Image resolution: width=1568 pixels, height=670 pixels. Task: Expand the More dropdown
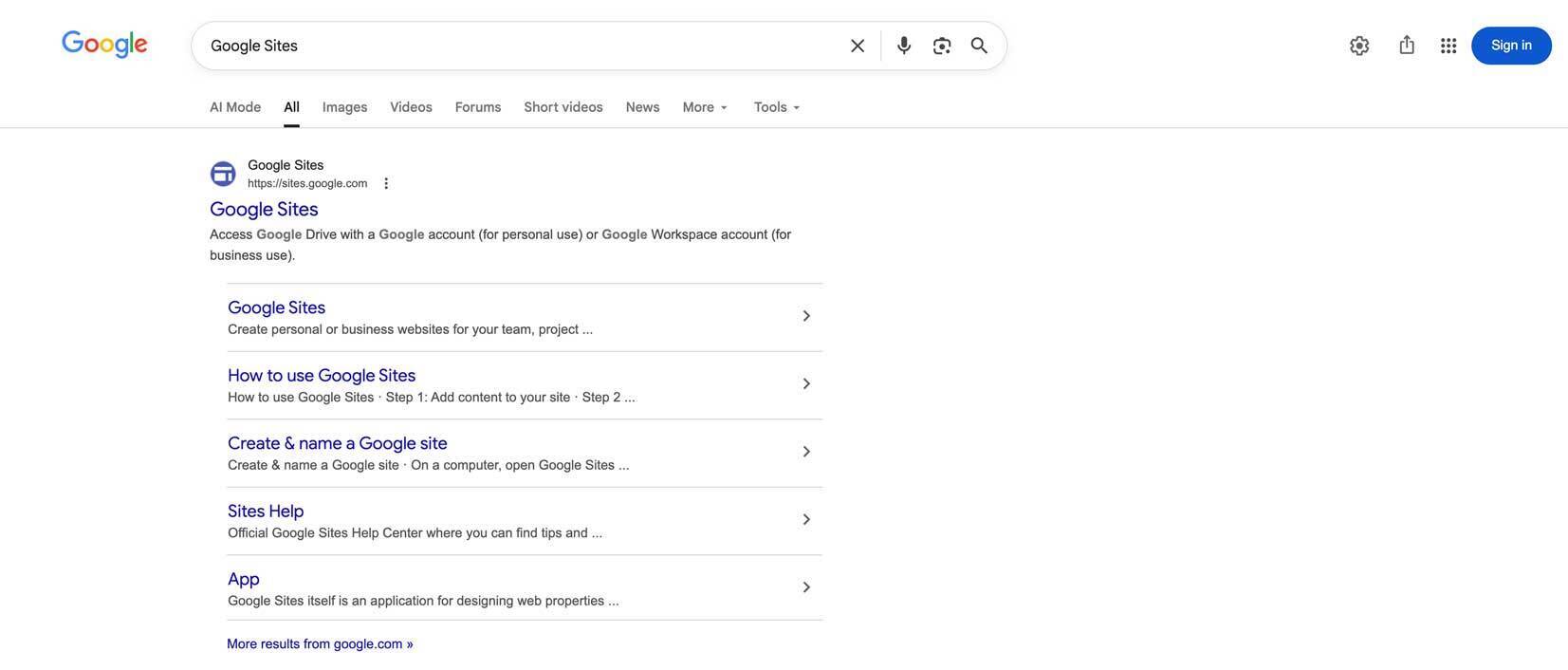[705, 107]
